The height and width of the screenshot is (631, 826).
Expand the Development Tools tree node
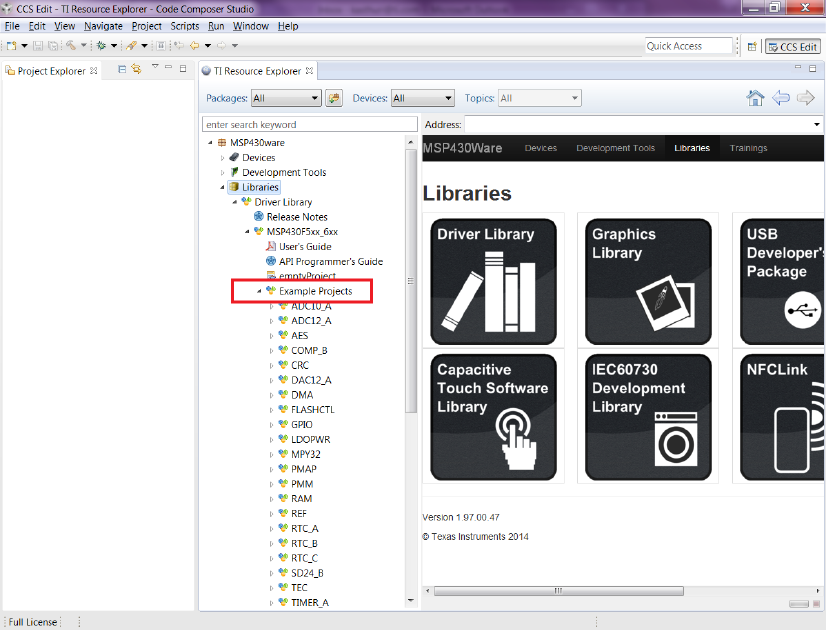click(x=223, y=173)
